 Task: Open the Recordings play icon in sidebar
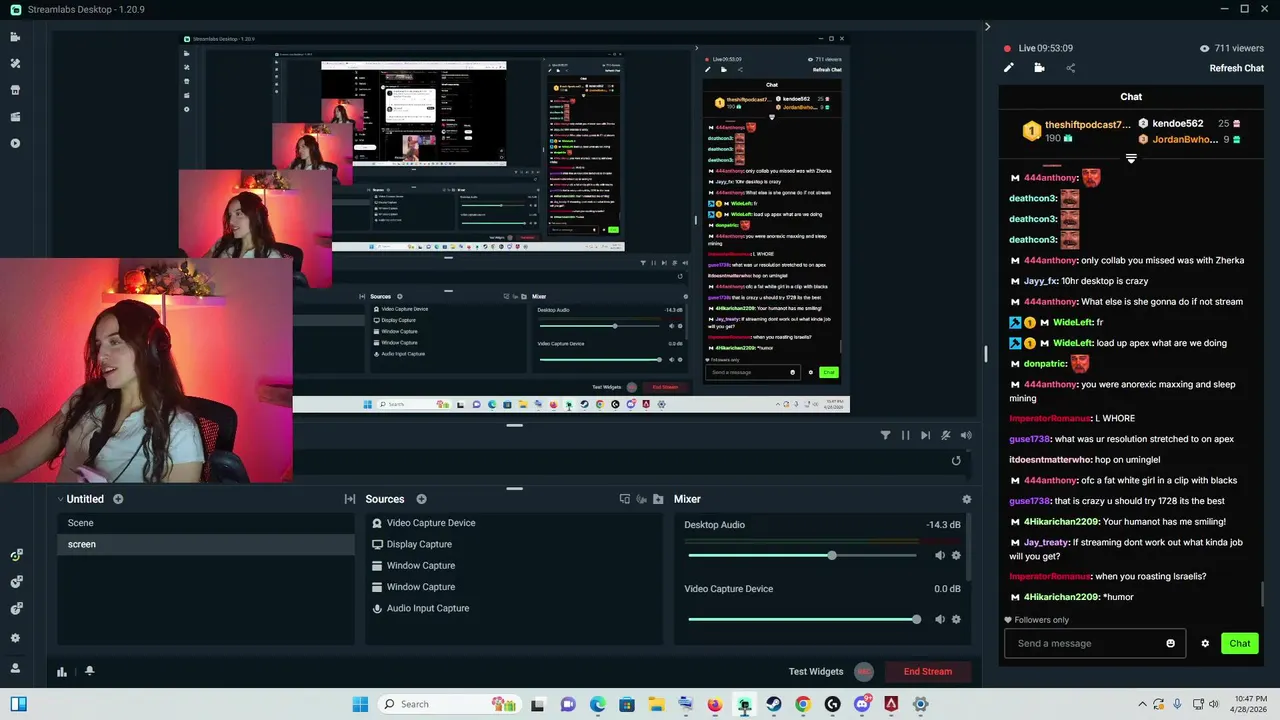[15, 143]
